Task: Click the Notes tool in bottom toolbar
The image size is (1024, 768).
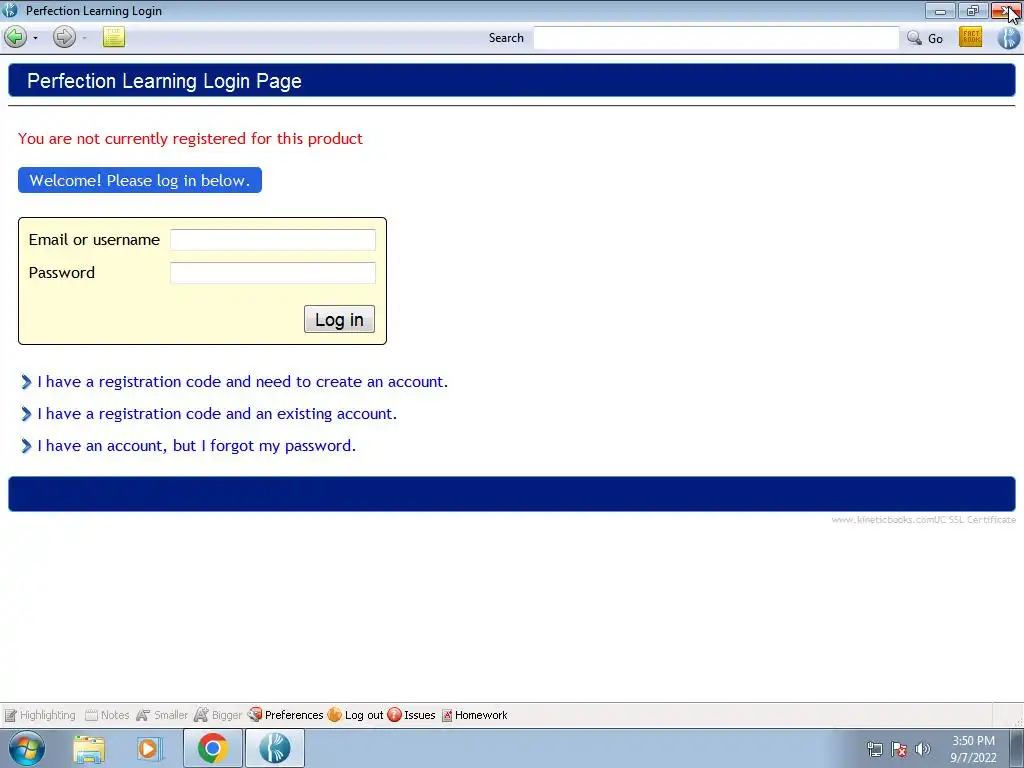Action: tap(107, 715)
